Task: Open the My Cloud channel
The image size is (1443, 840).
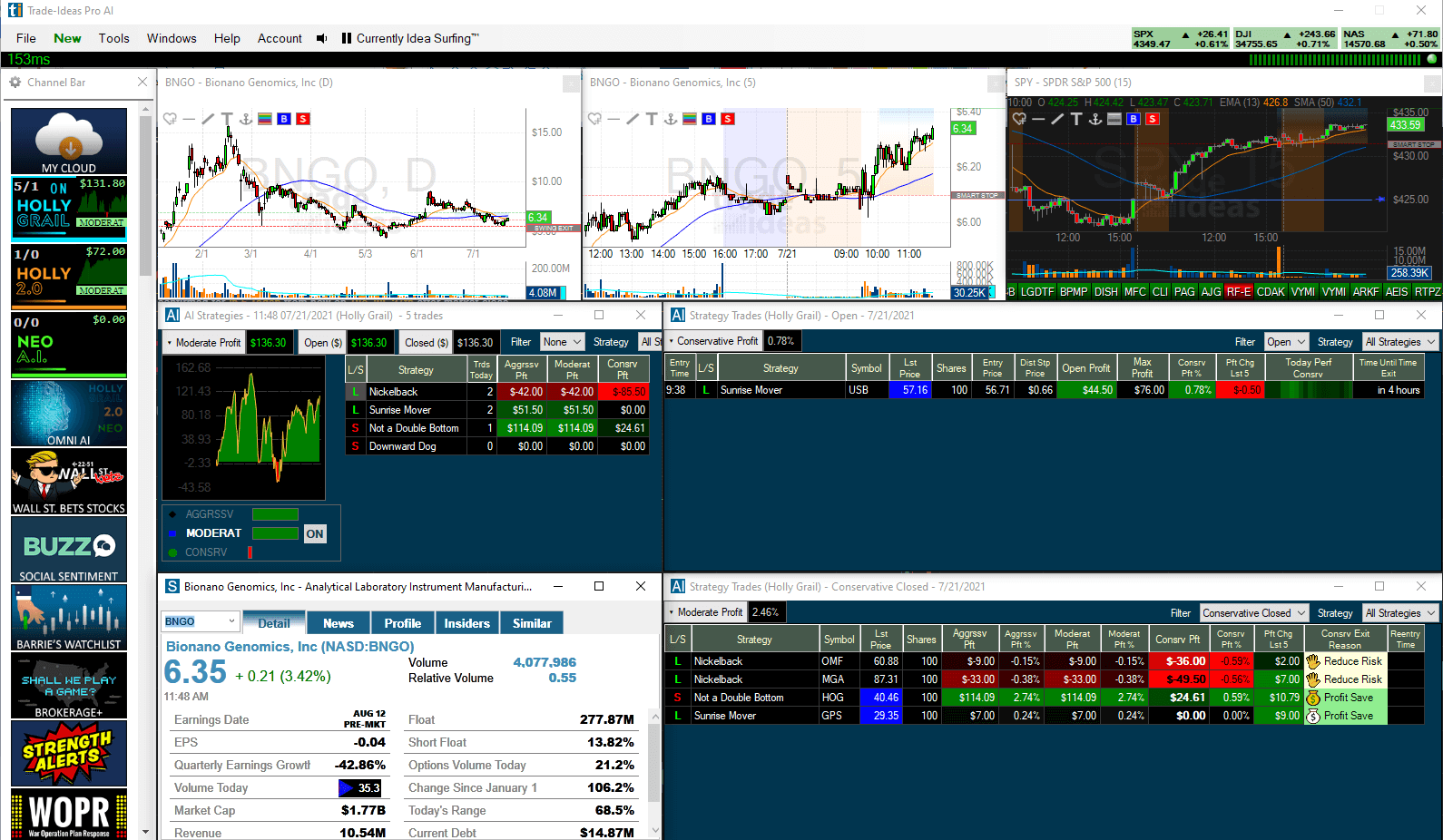Action: pos(69,141)
